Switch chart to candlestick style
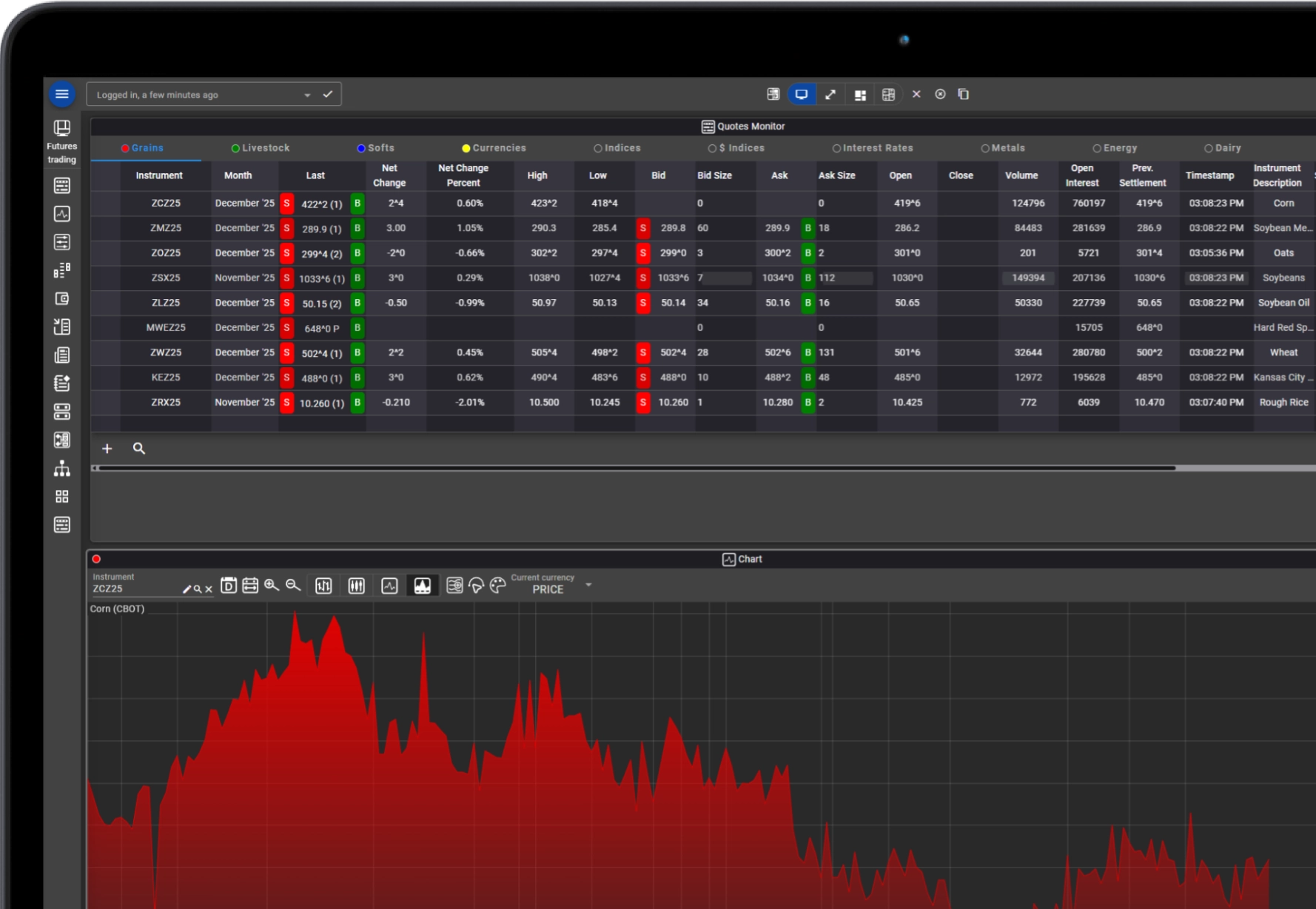 tap(356, 586)
